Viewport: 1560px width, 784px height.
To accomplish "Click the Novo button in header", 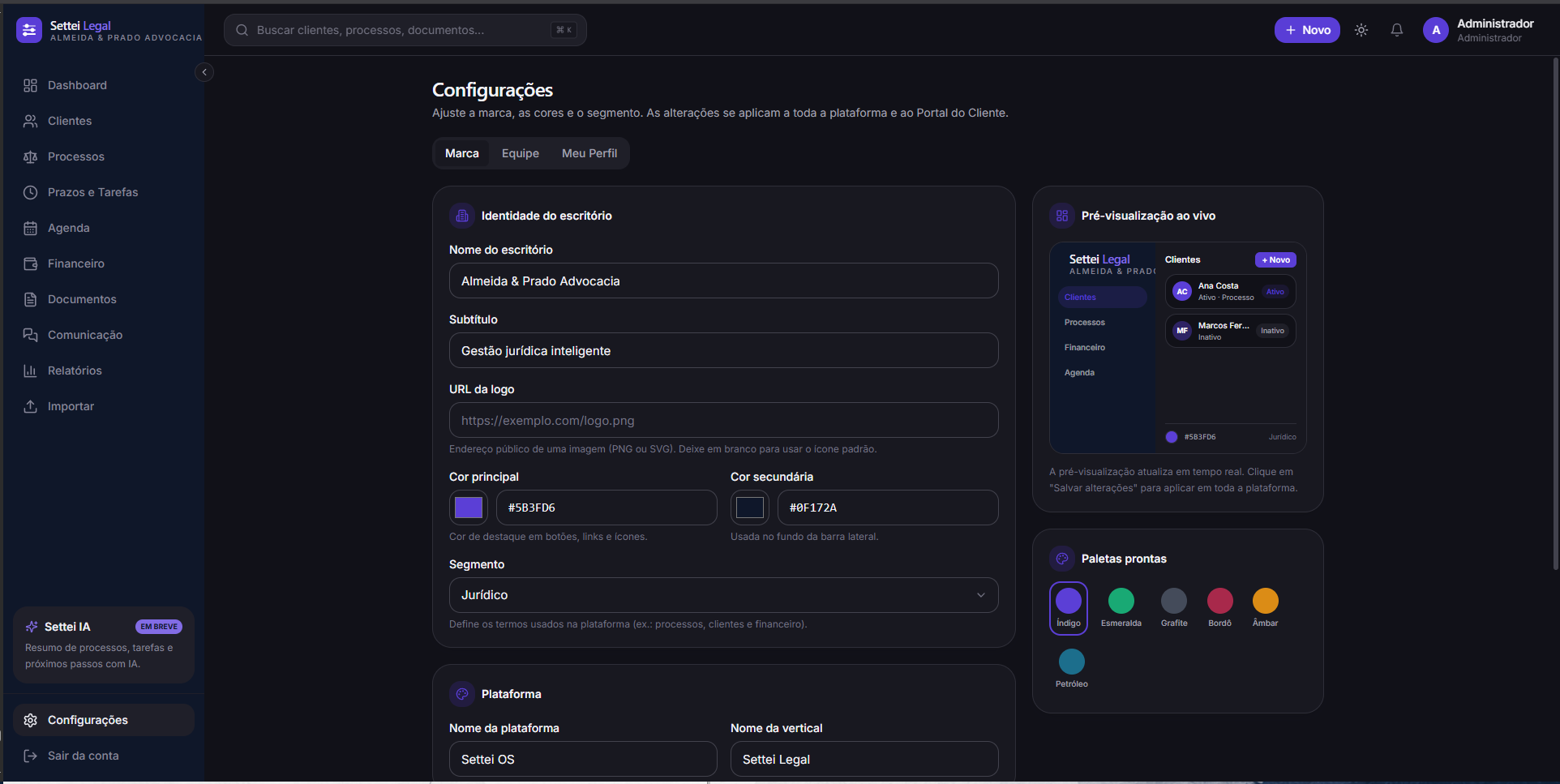I will [1307, 30].
